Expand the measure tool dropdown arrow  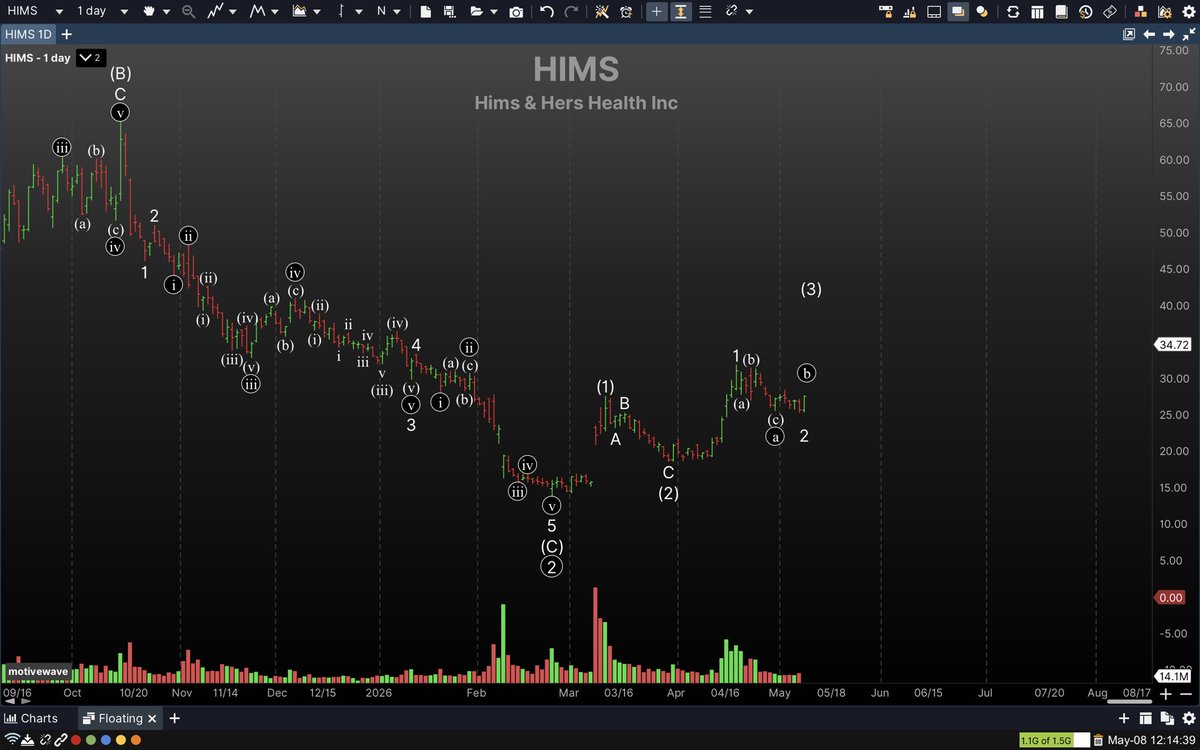357,11
